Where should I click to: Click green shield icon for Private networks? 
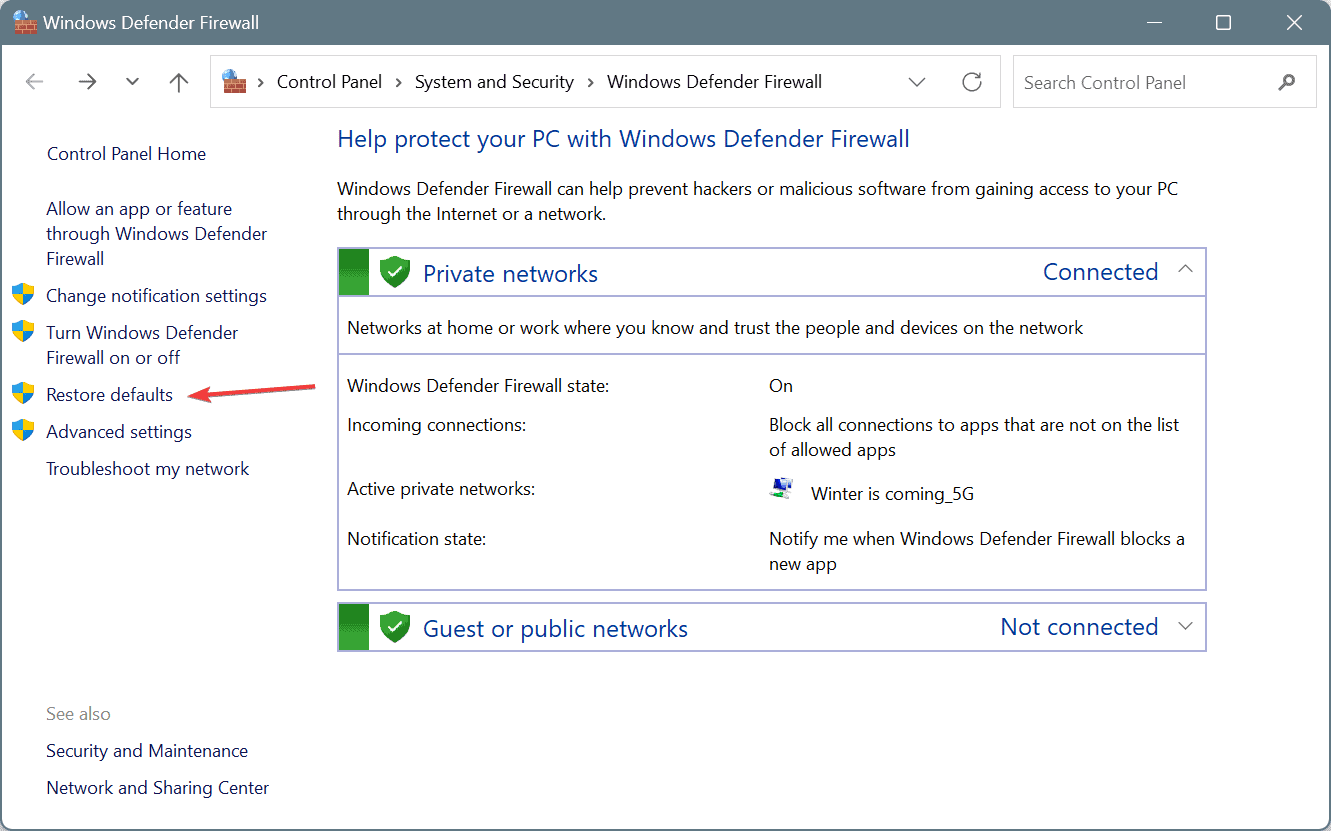click(396, 271)
